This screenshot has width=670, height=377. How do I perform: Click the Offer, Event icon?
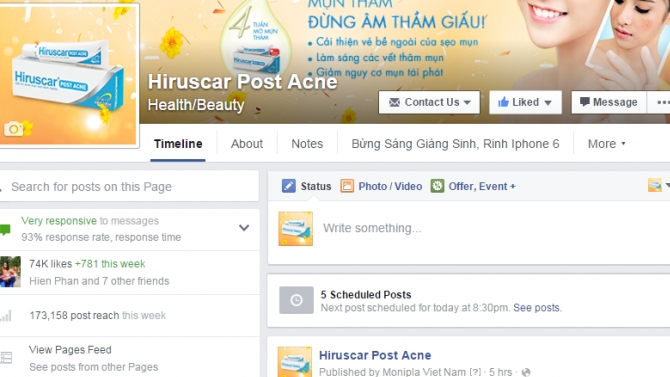pyautogui.click(x=437, y=186)
